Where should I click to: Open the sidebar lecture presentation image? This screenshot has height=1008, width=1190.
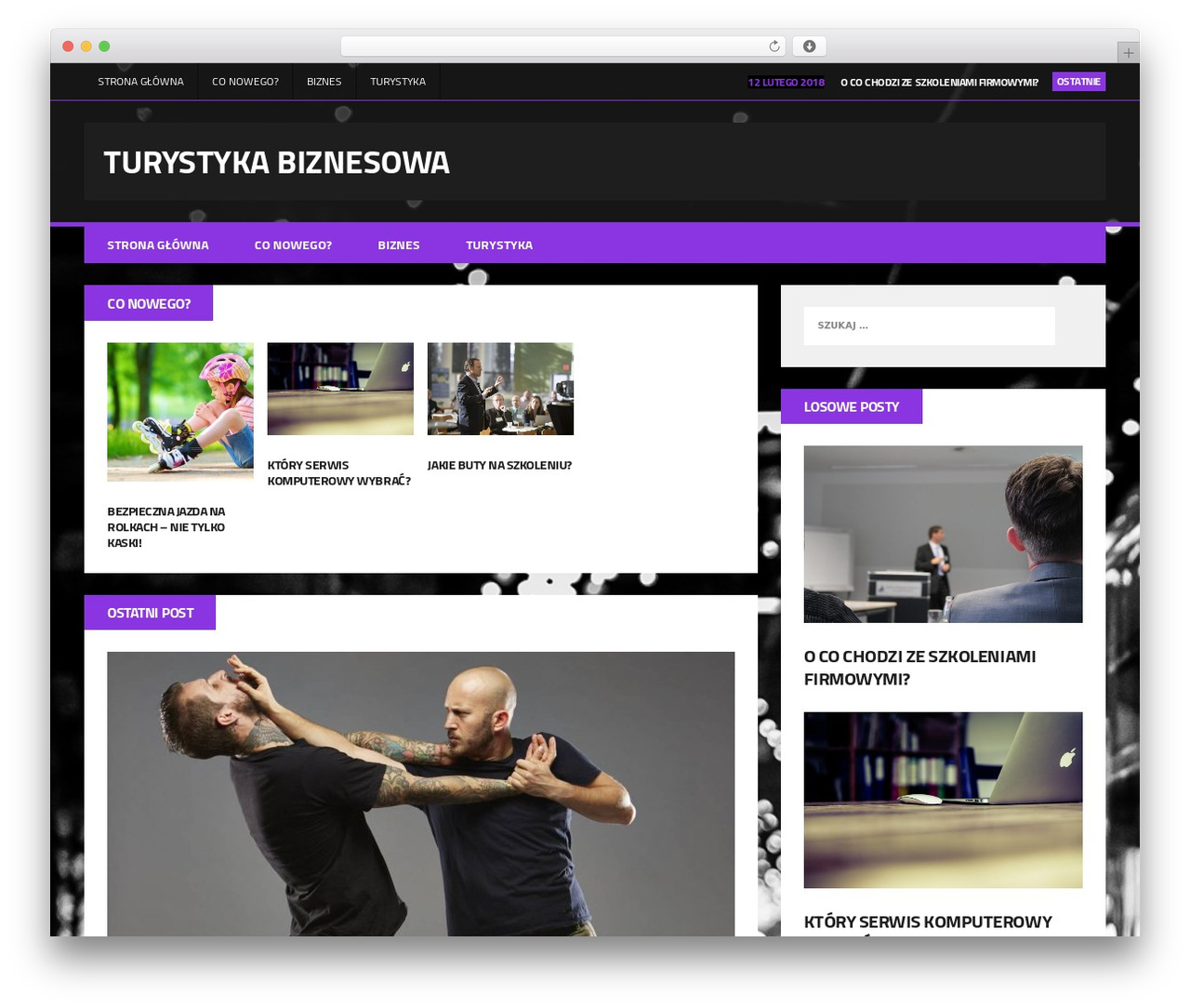[x=943, y=535]
